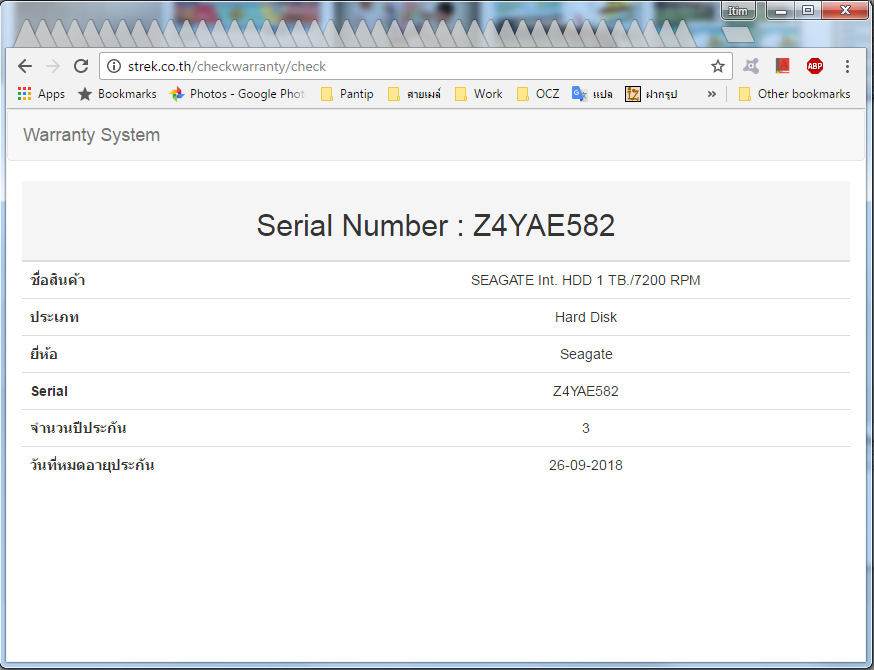Open the Other bookmarks folder
This screenshot has width=874, height=670.
coord(794,94)
